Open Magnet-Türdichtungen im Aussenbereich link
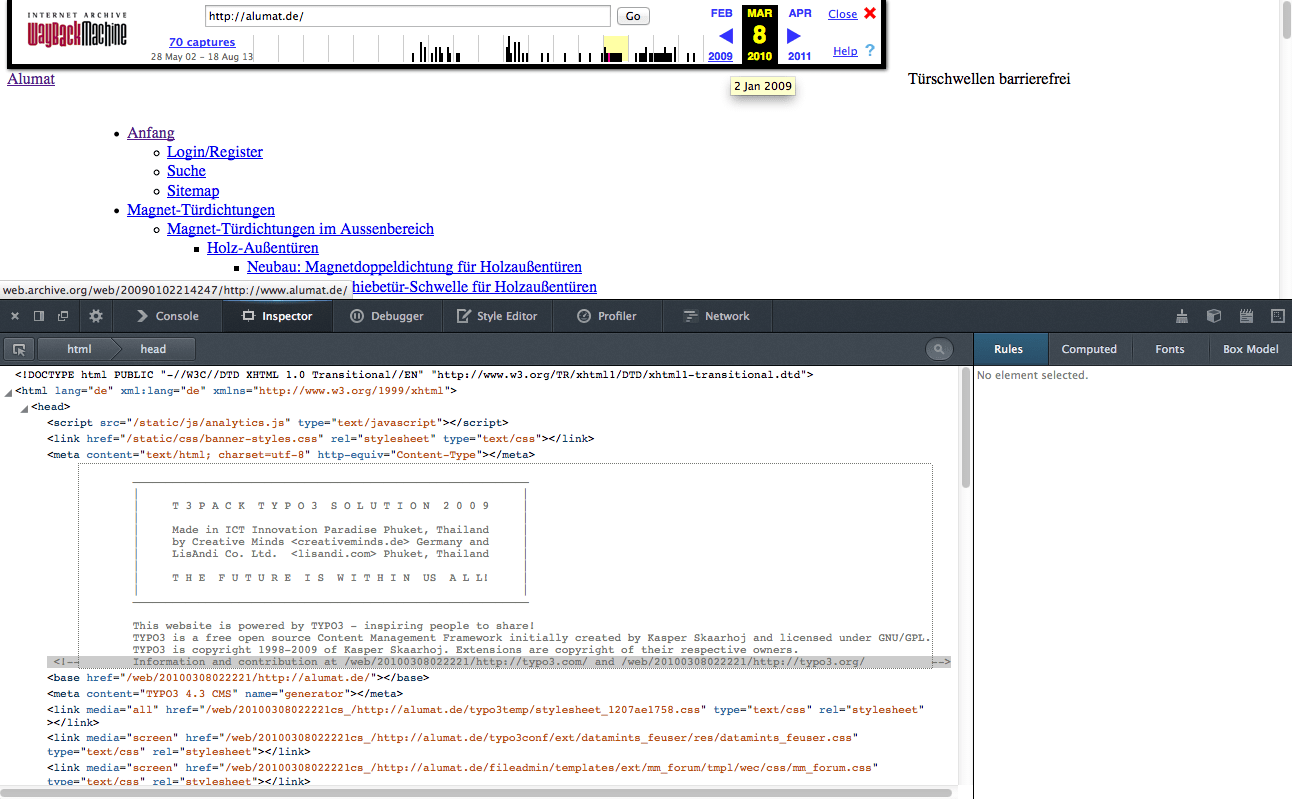1292x799 pixels. point(300,229)
